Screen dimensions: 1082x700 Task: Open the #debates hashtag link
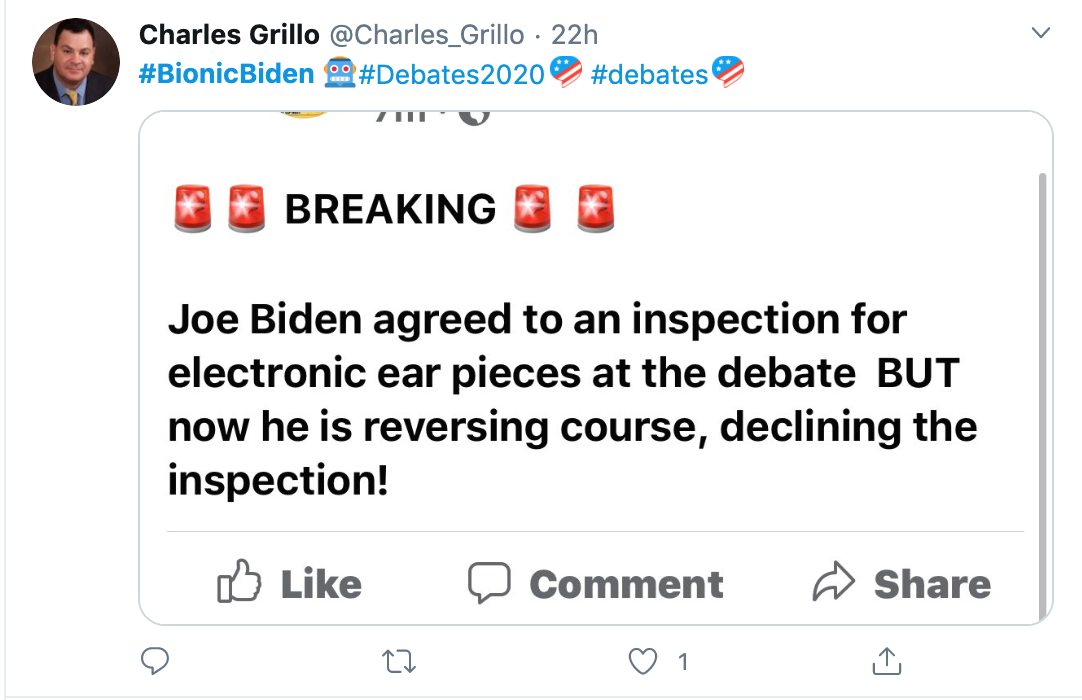click(649, 74)
